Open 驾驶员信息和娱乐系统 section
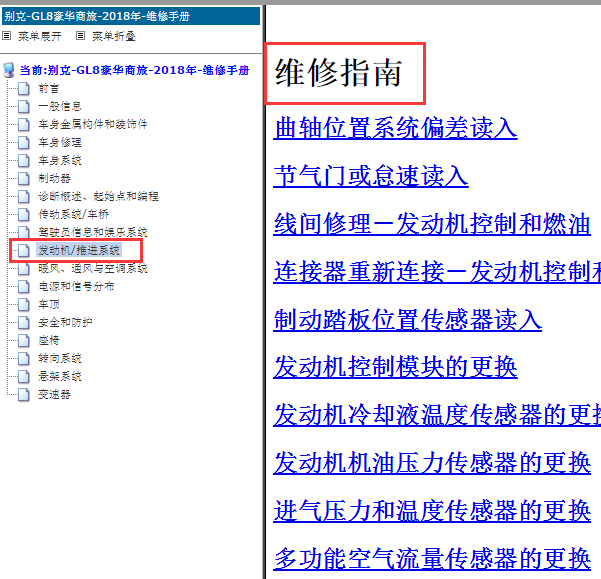The width and height of the screenshot is (601, 579). click(93, 233)
